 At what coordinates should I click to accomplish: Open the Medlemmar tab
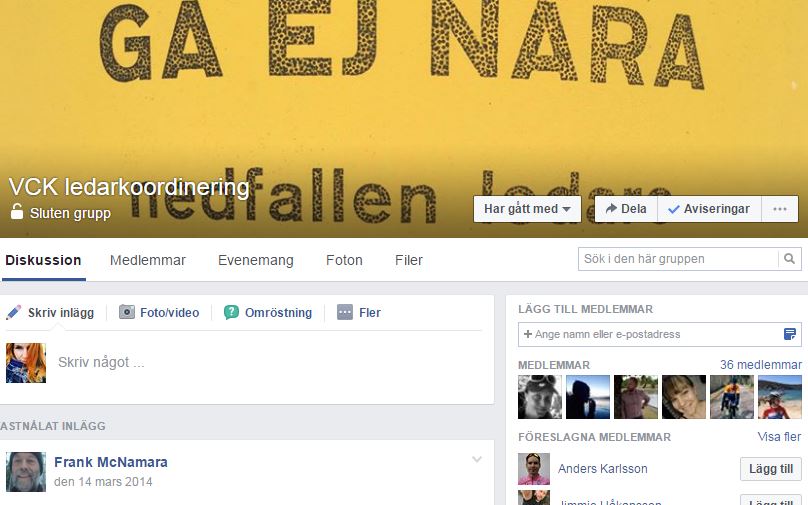tap(148, 260)
